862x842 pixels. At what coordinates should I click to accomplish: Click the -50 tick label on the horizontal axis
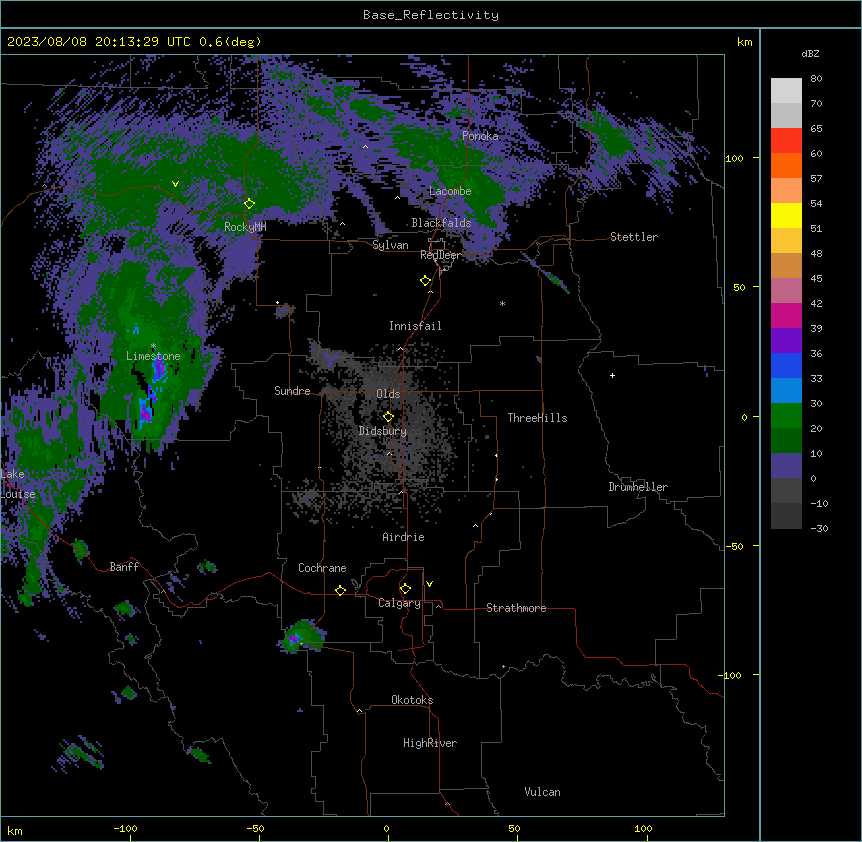[255, 828]
